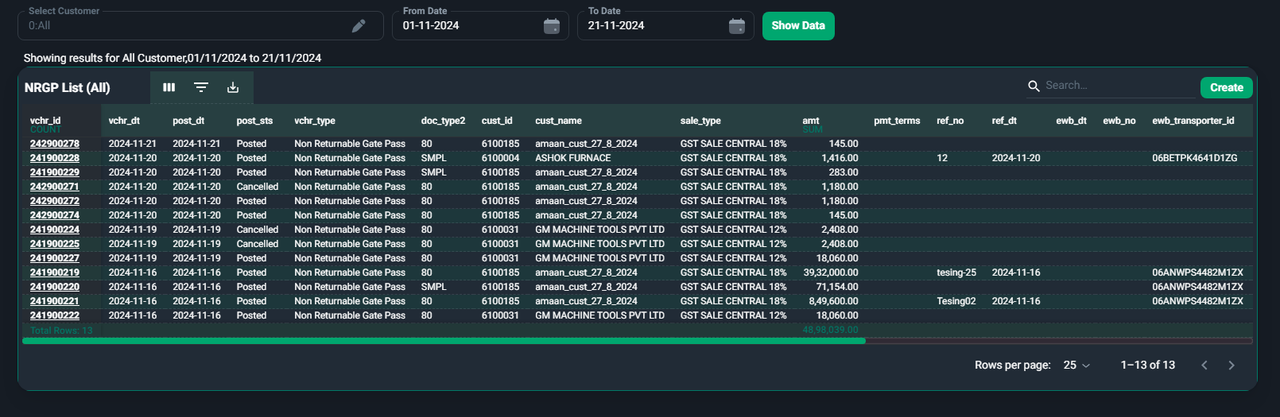Sort by ref_dt column header
This screenshot has height=417, width=1280.
pyautogui.click(x=1005, y=121)
